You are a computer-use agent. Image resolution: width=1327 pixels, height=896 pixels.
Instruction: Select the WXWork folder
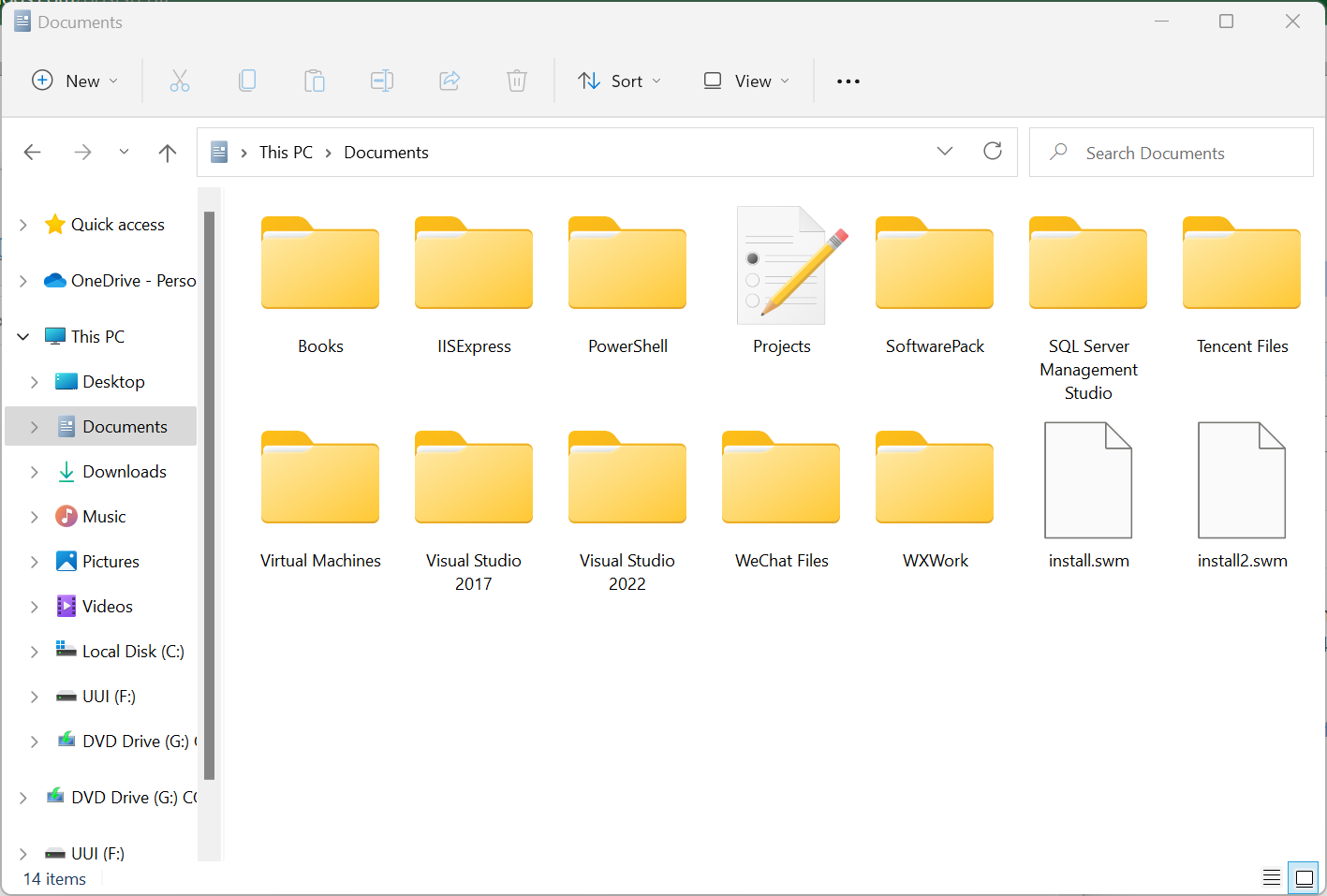pyautogui.click(x=935, y=501)
